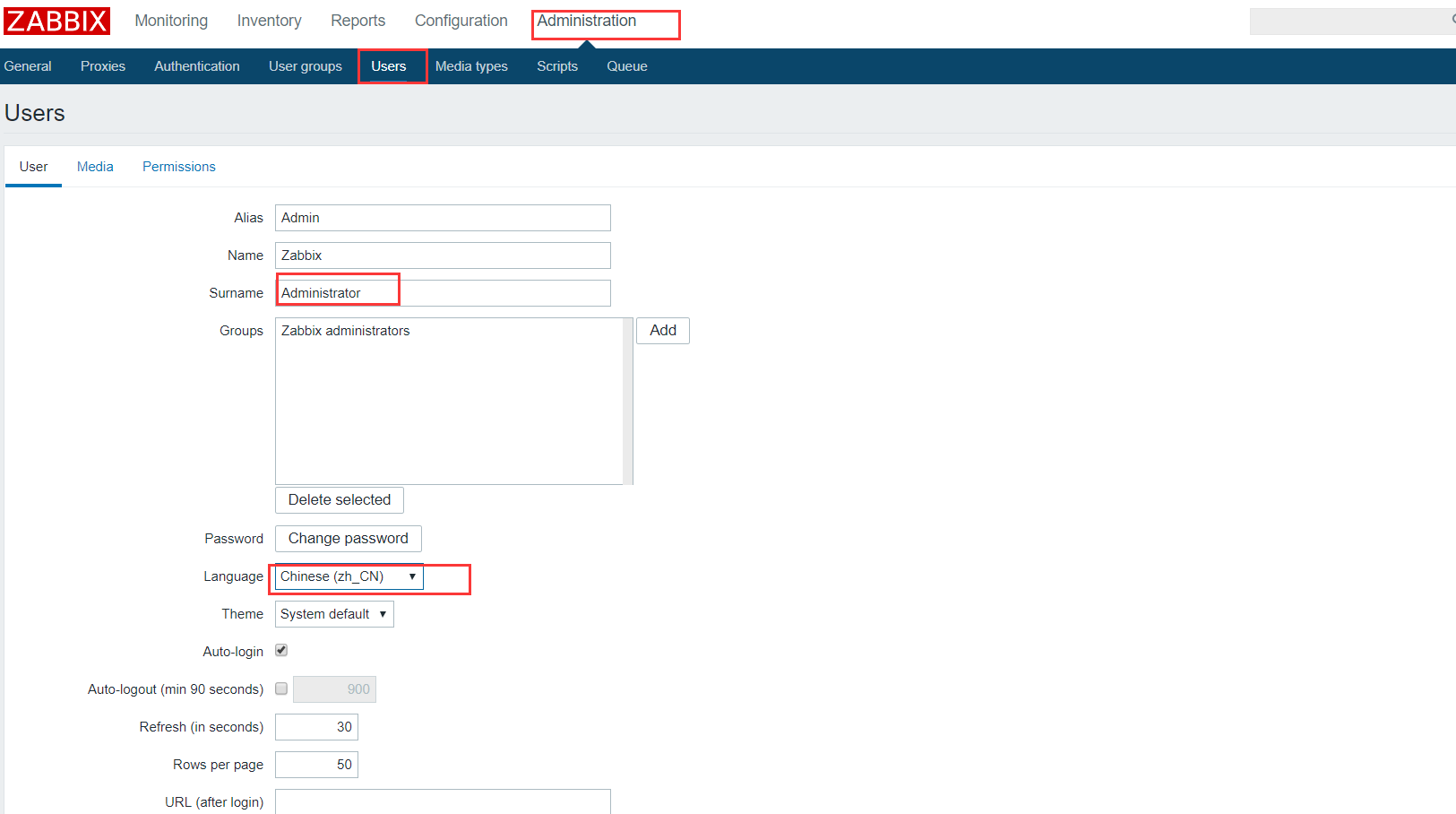Click the Rows per page field
Screen dimensions: 1456x814
pyautogui.click(x=316, y=765)
